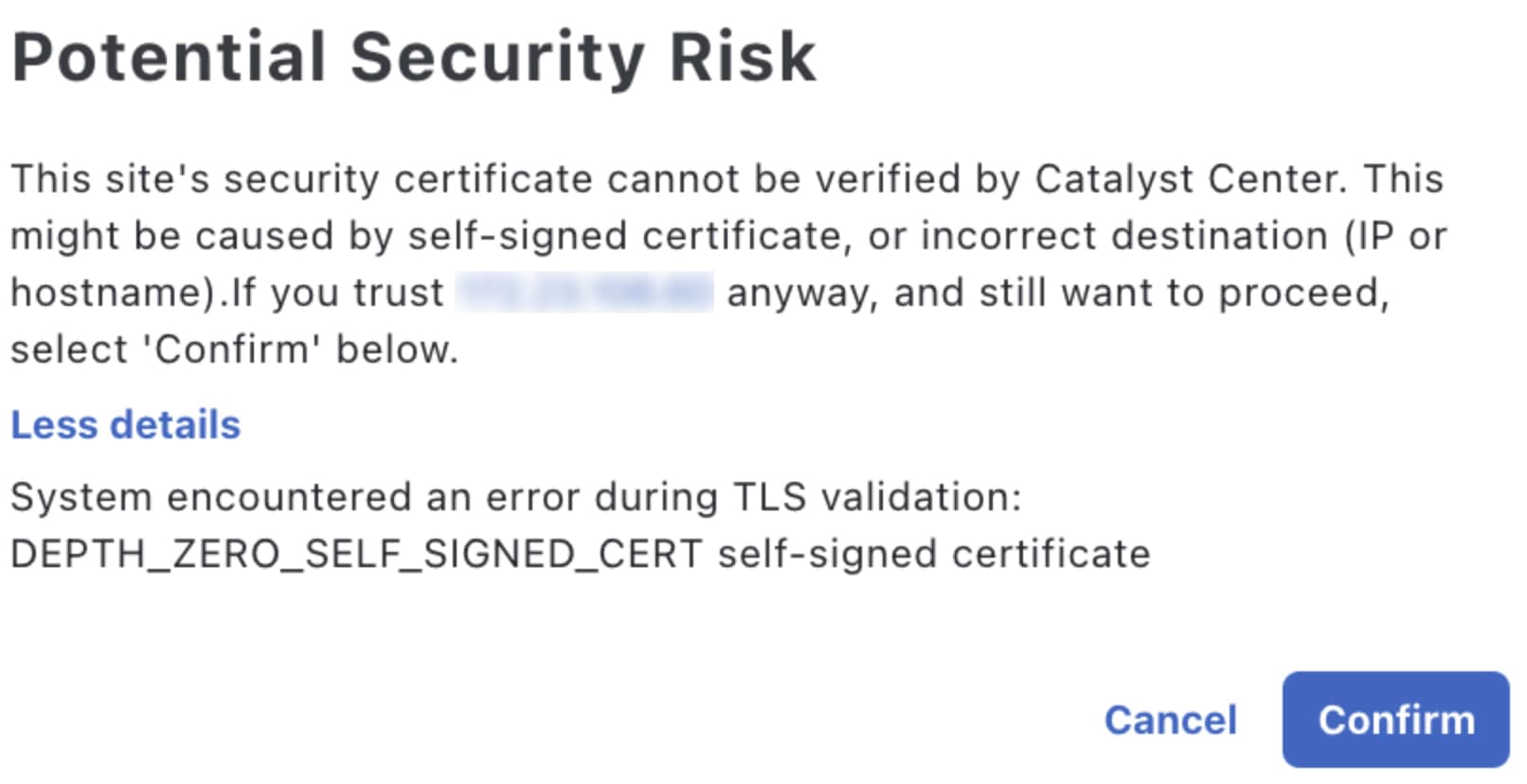This screenshot has width=1527, height=784.
Task: Click the DEPTH_ZERO_SELF_SIGNED_CERT error code
Action: (356, 554)
